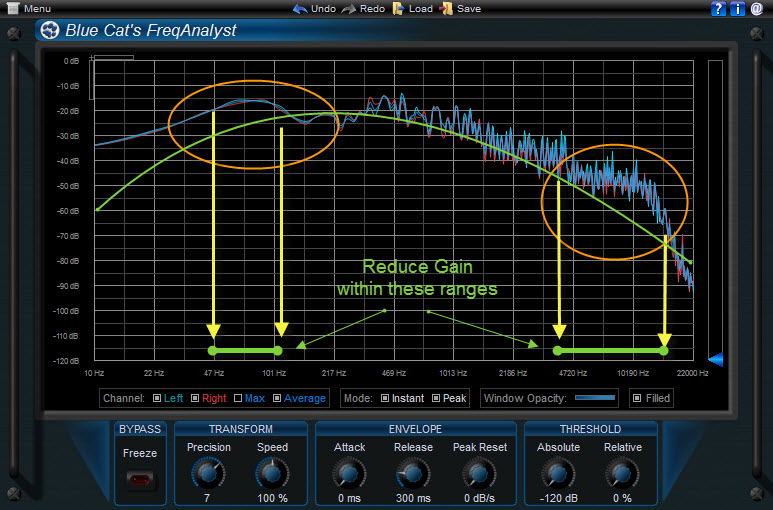Click the 22000 Hz axis label
This screenshot has height=510, width=773.
[x=692, y=373]
